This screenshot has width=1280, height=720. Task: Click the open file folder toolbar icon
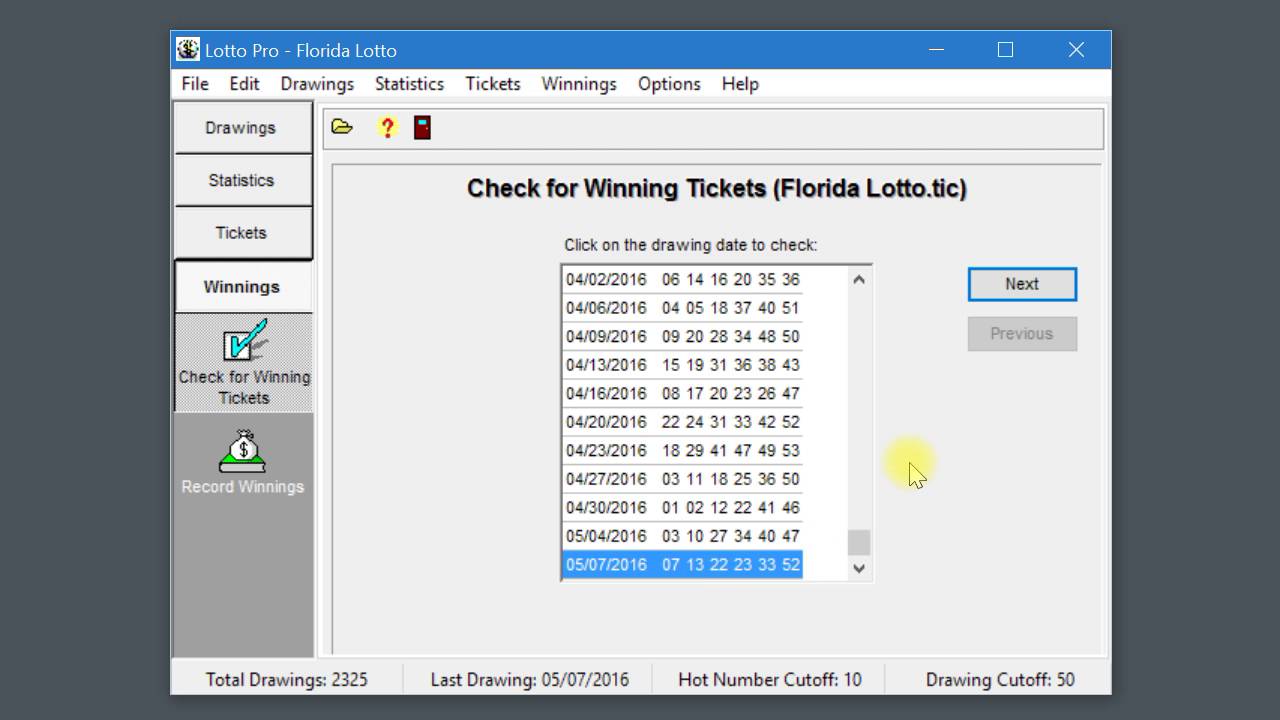pos(342,127)
